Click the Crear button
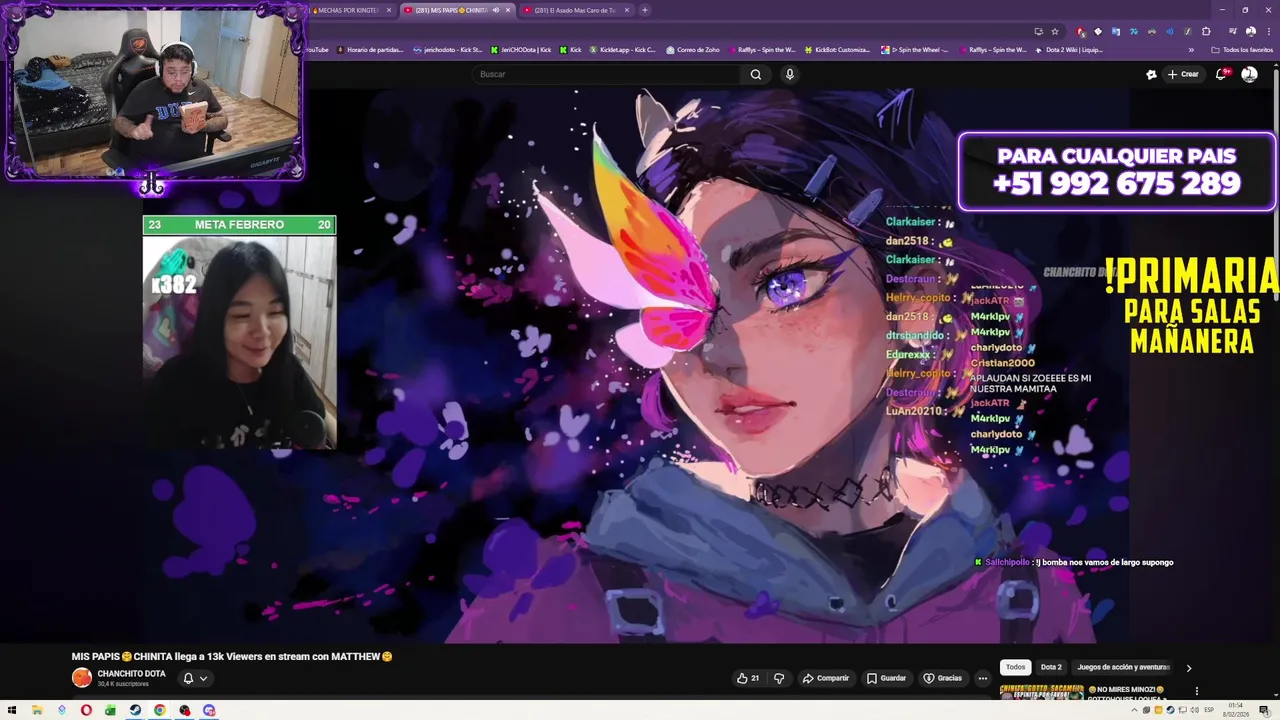The width and height of the screenshot is (1280, 720). click(x=1183, y=74)
